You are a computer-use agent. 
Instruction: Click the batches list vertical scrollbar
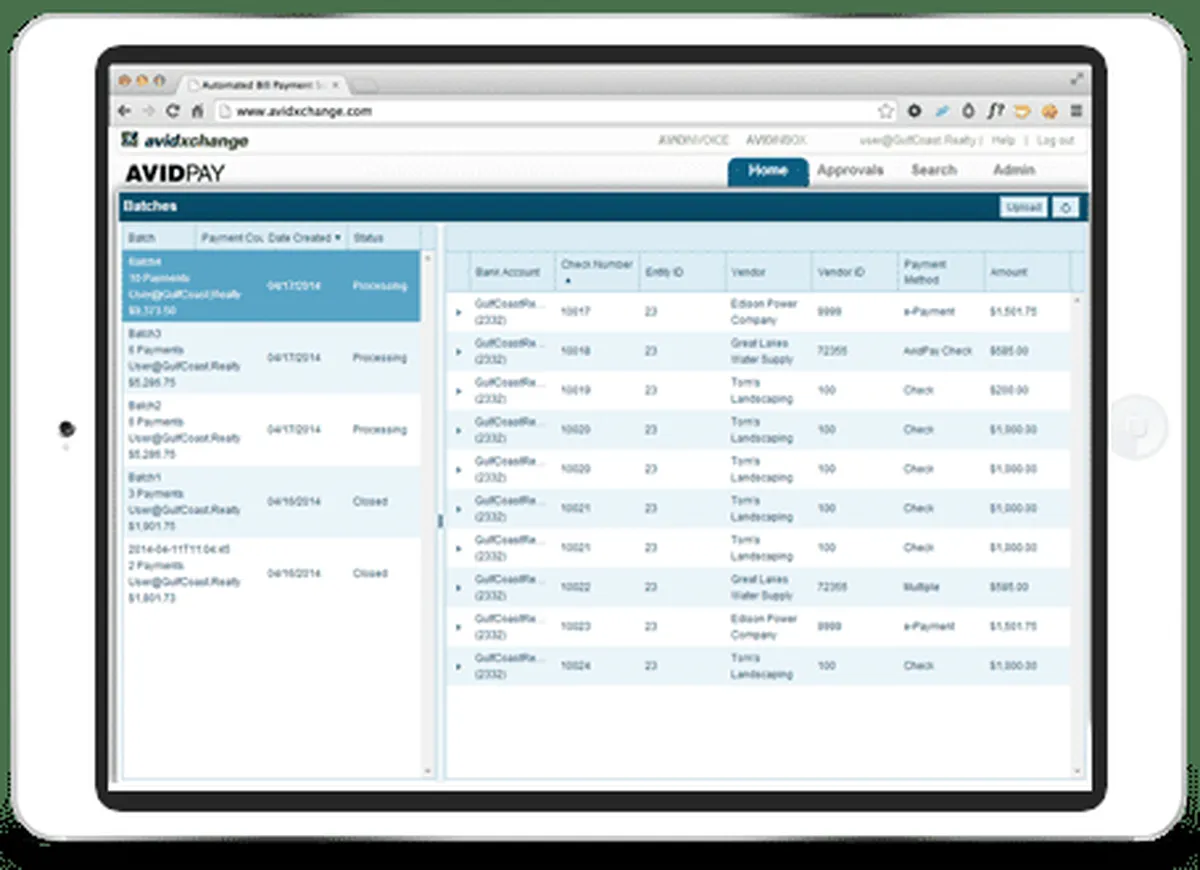(429, 514)
